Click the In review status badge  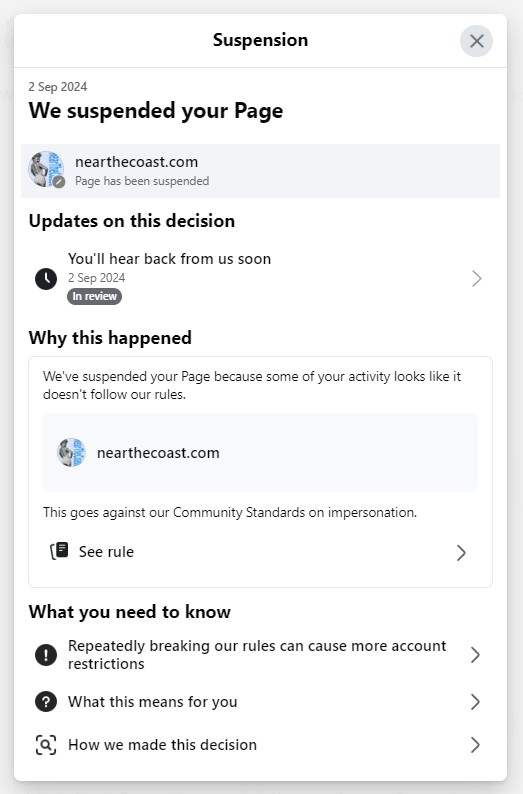tap(94, 296)
